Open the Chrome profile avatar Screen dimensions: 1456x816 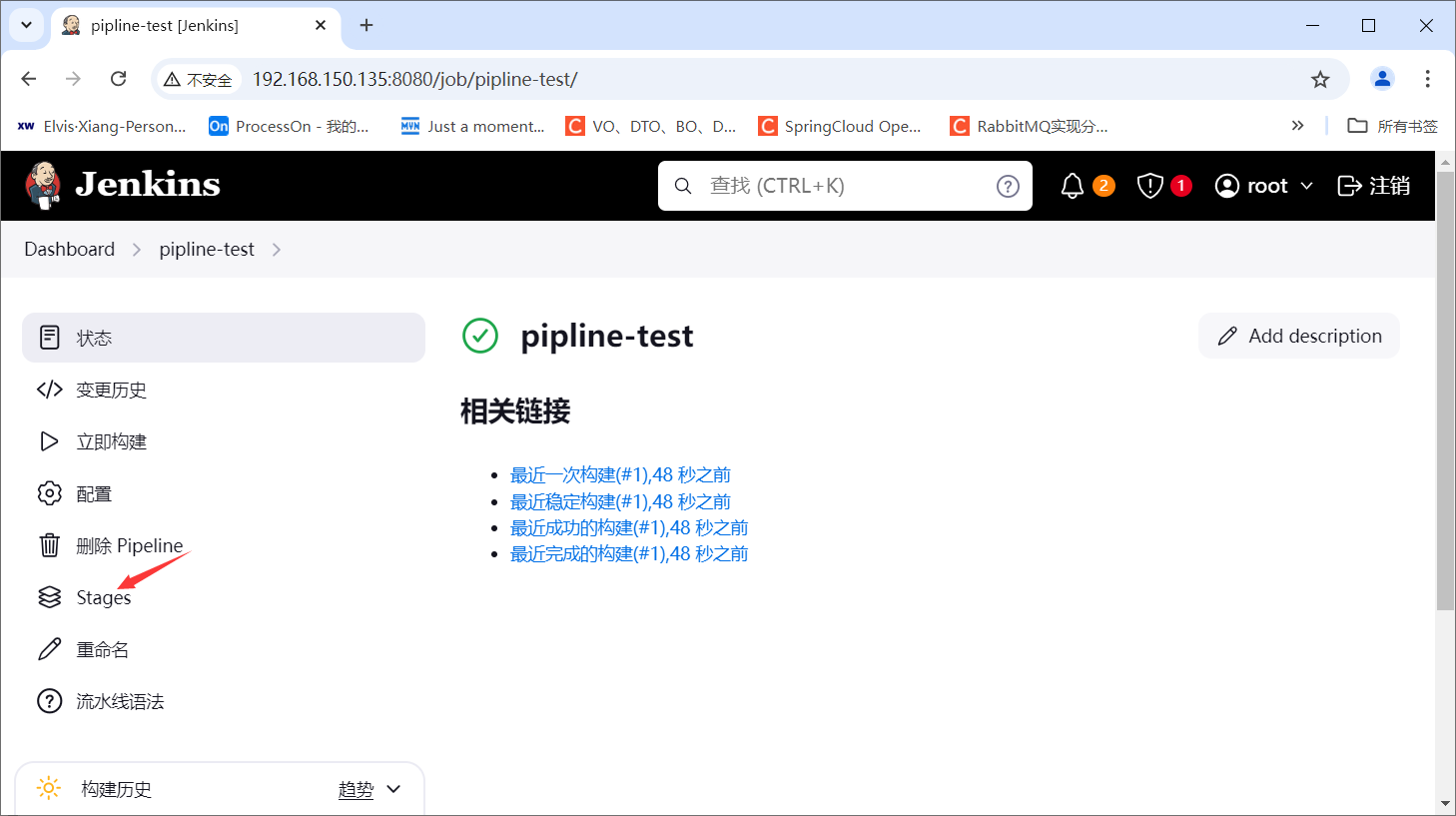point(1382,79)
